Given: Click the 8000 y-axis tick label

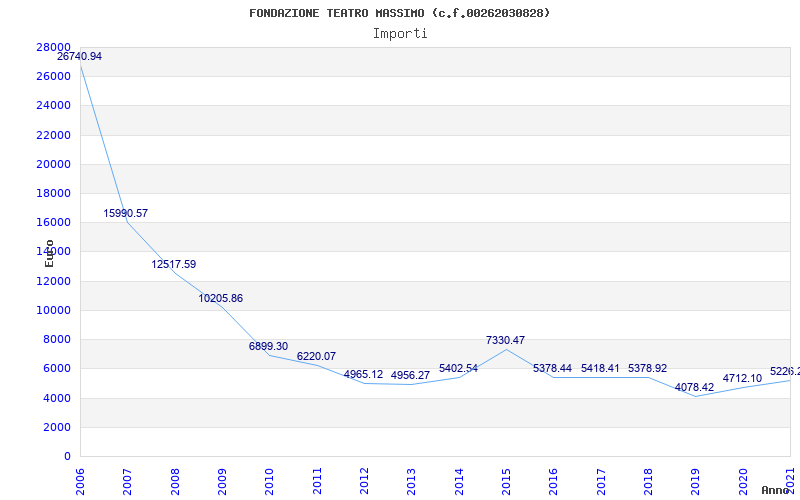Looking at the screenshot, I should (x=57, y=339).
